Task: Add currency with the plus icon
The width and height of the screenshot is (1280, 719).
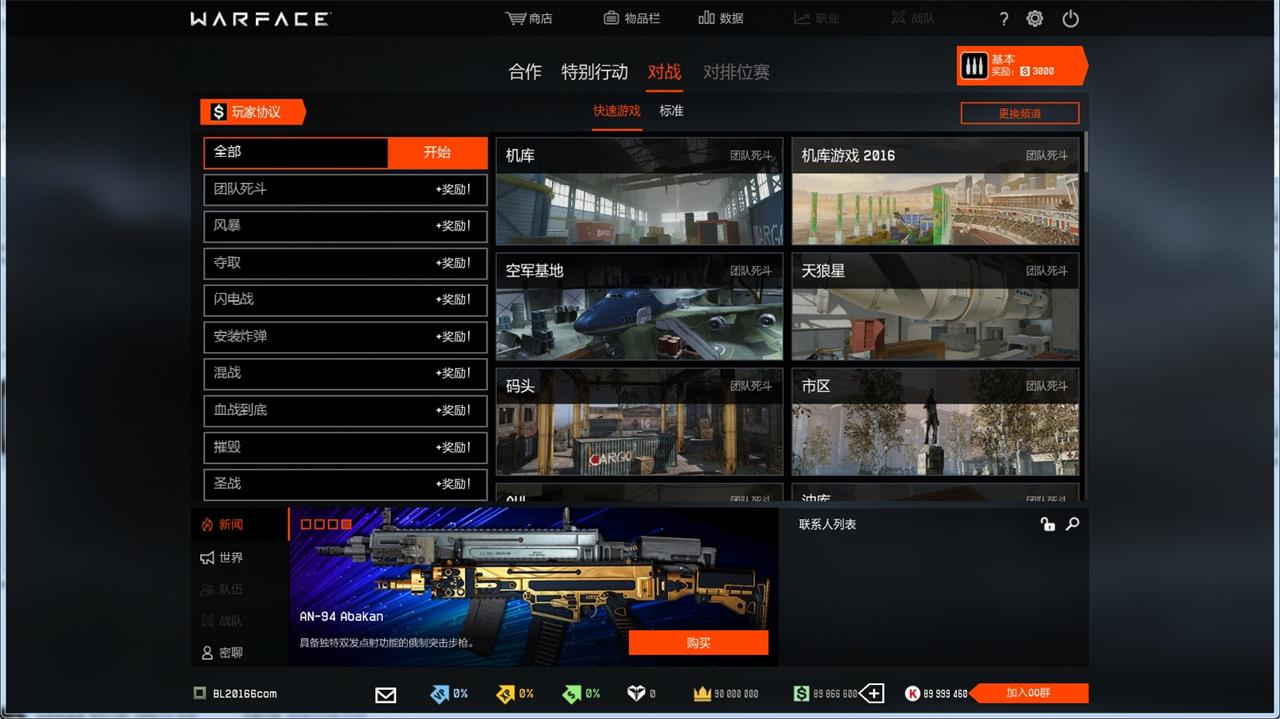Action: (x=872, y=694)
